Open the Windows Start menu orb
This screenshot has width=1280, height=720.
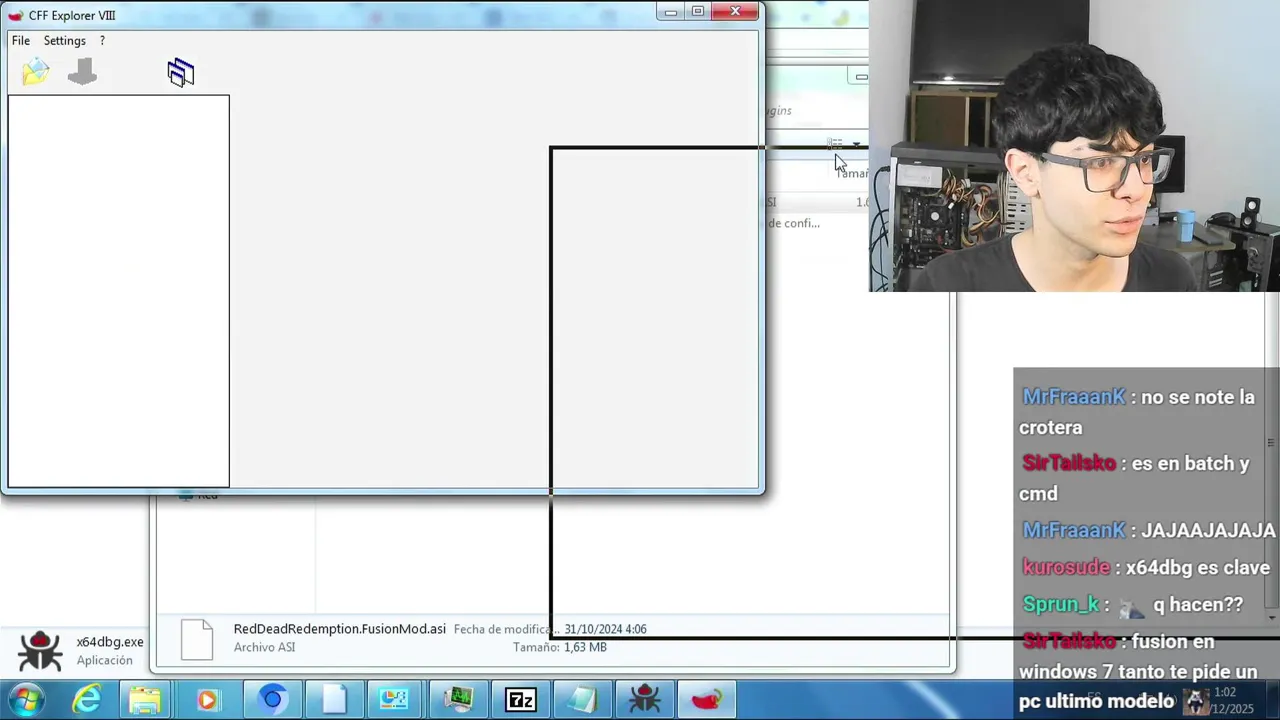(26, 700)
